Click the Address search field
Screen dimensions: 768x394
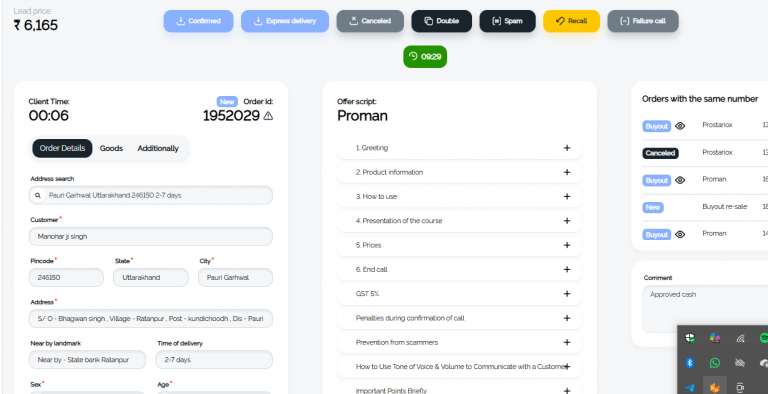coord(151,195)
